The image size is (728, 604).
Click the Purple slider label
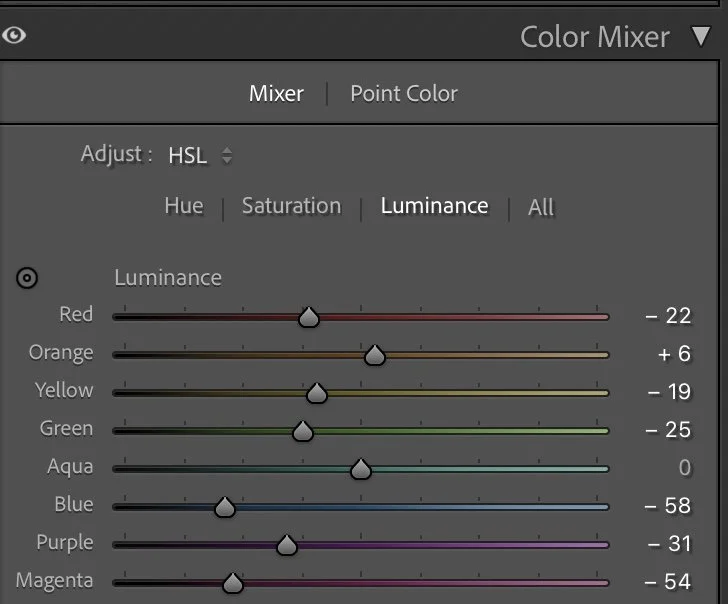[x=65, y=544]
